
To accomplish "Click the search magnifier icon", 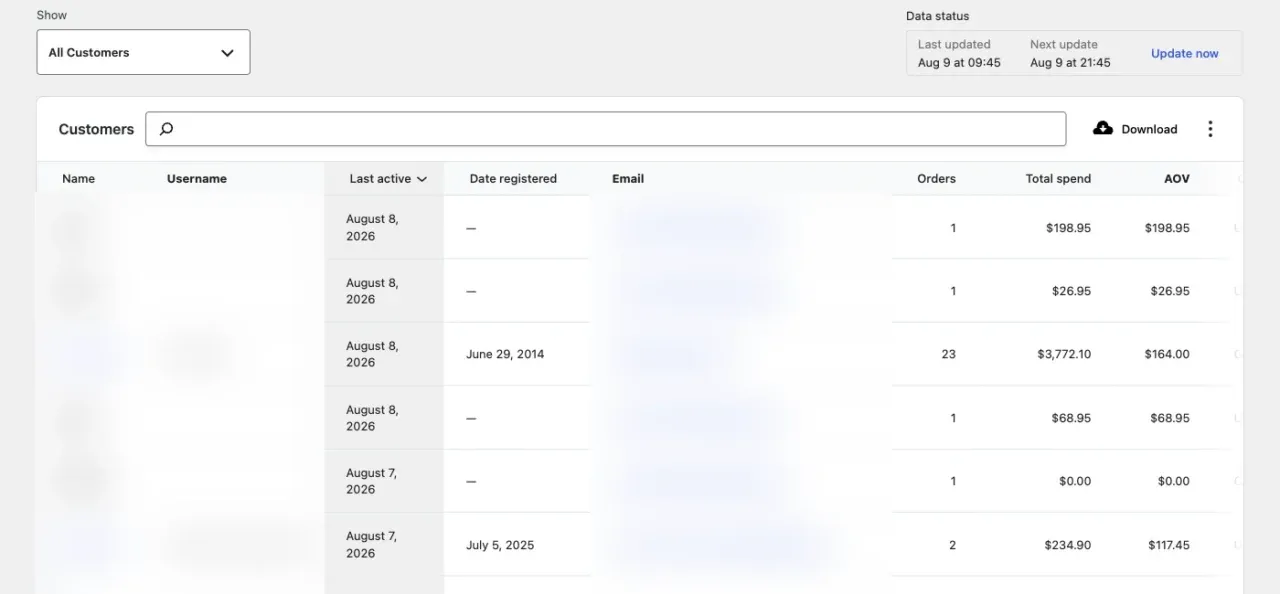I will 167,129.
